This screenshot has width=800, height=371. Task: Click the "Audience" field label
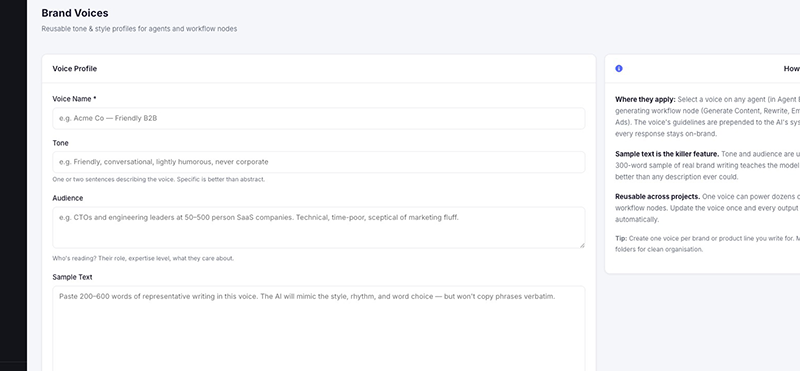(67, 198)
